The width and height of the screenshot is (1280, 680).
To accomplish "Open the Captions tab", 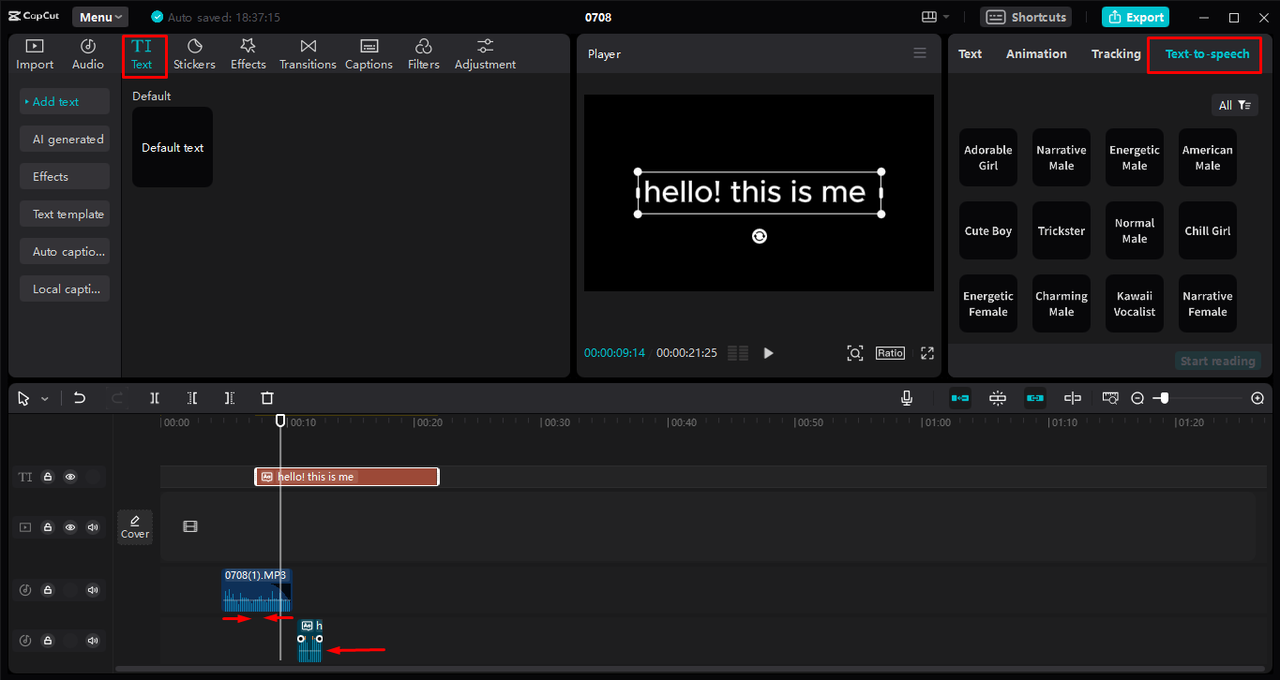I will [369, 54].
